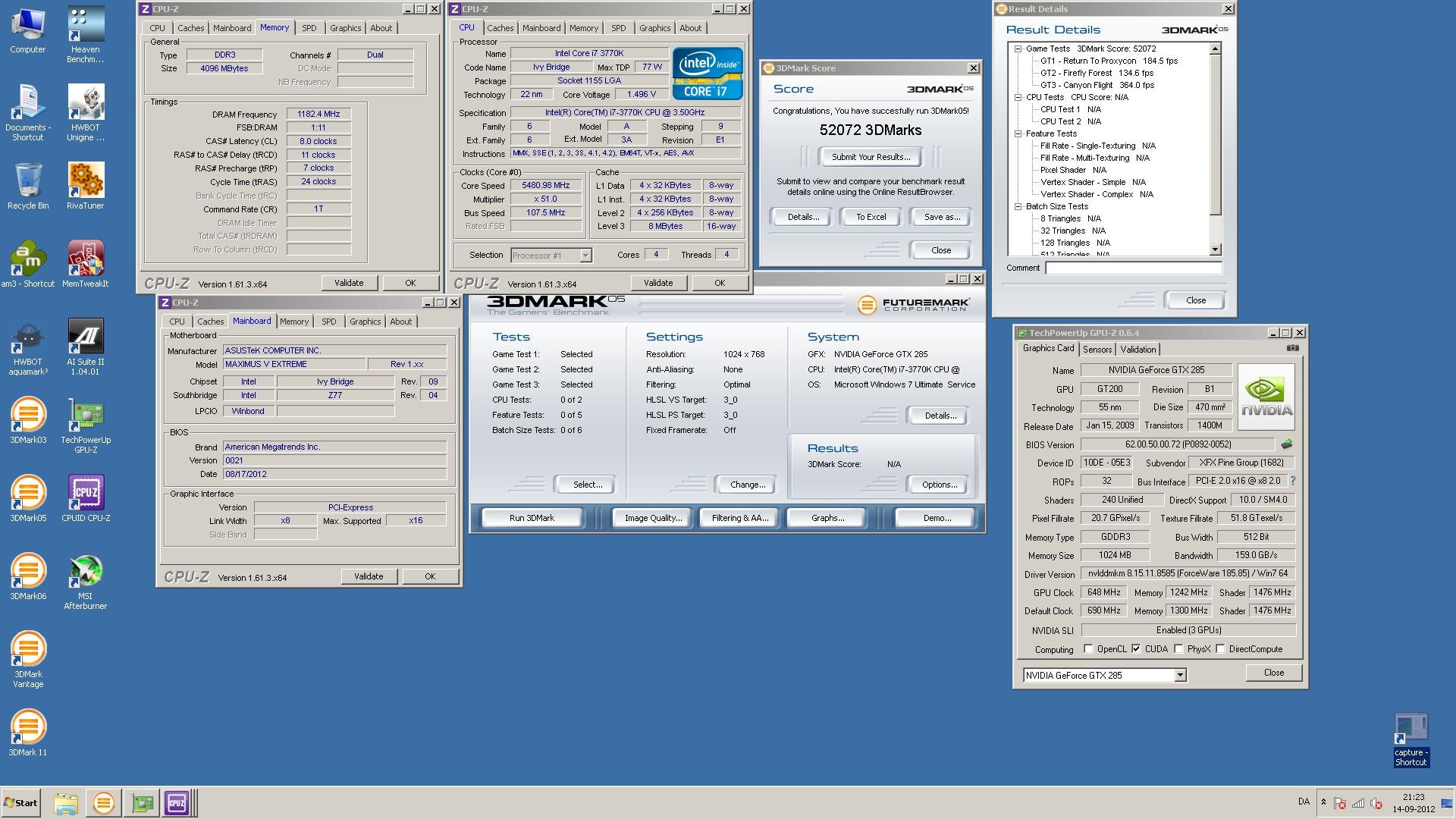
Task: Open the Graphics tab in CPU-Z mainboard window
Action: [x=365, y=322]
